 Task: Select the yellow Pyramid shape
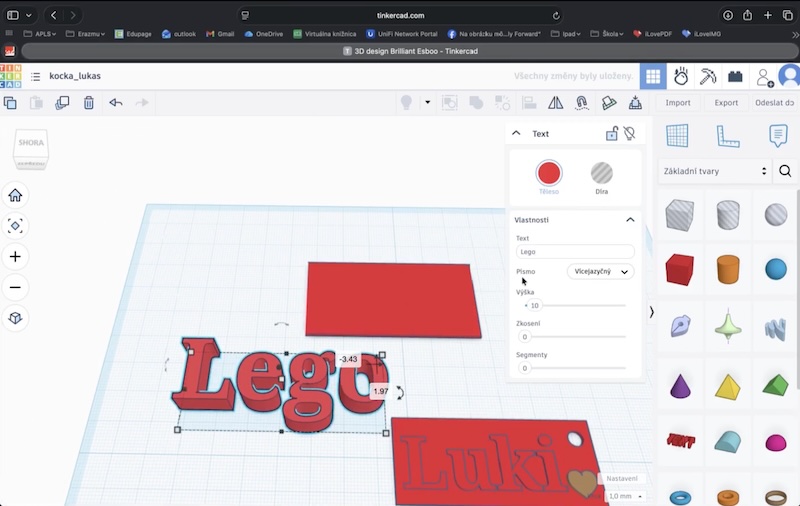728,387
